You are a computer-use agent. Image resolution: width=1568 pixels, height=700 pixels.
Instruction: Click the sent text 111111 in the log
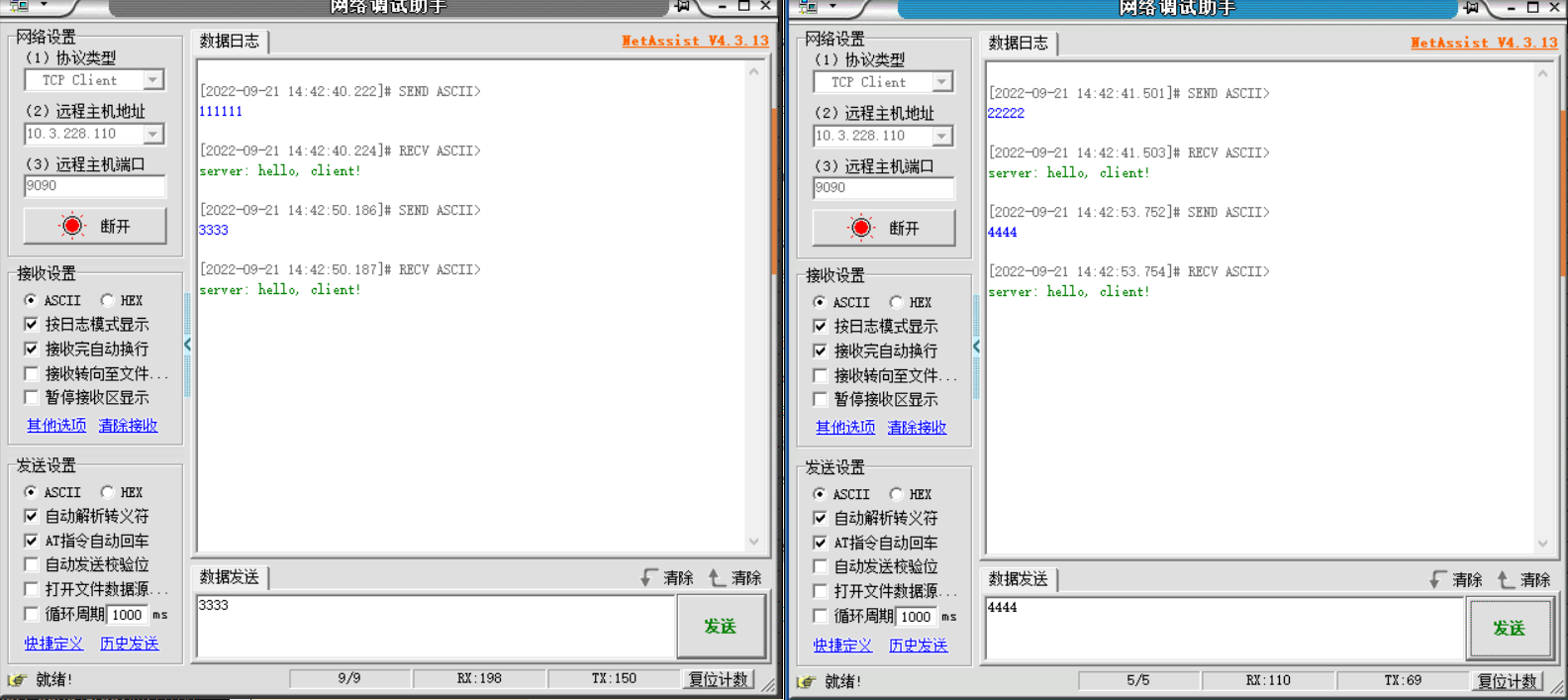(221, 111)
